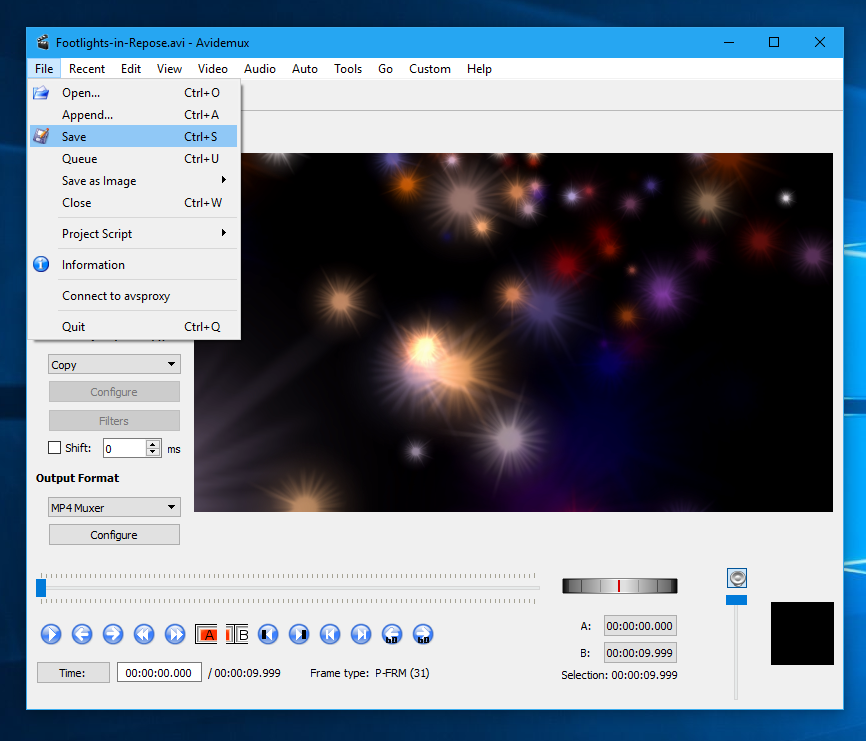Click the Shift milliseconds input field

(x=125, y=448)
